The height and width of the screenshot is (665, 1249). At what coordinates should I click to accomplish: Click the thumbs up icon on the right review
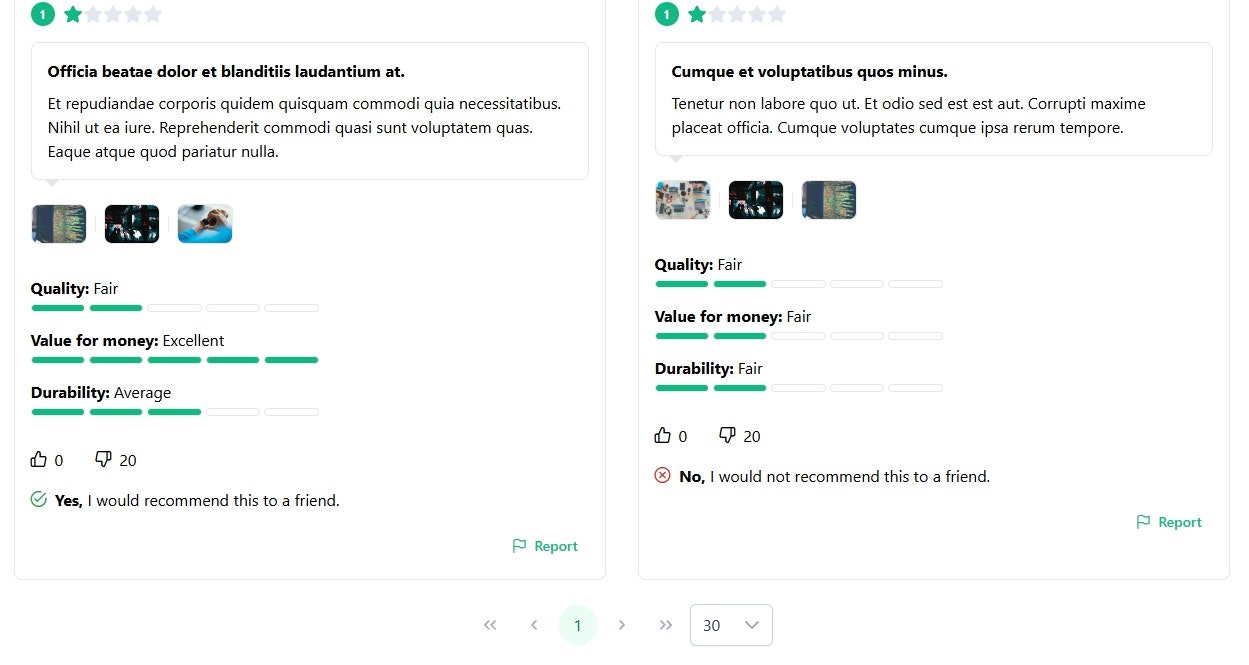[x=661, y=433]
